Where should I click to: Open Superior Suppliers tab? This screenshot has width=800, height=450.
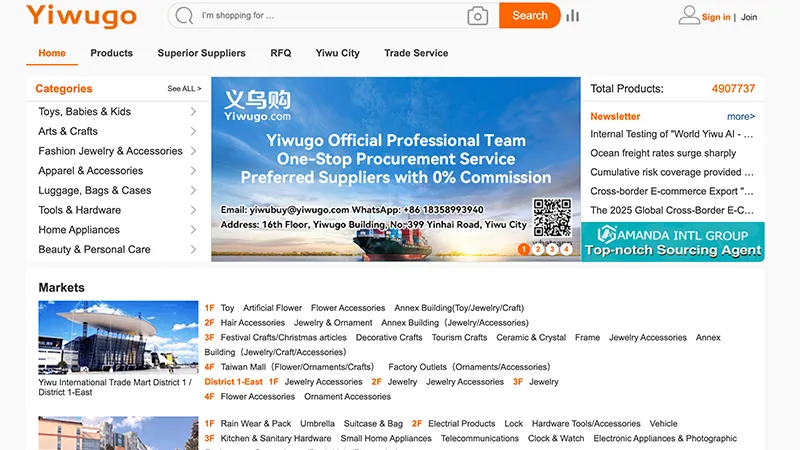tap(202, 53)
